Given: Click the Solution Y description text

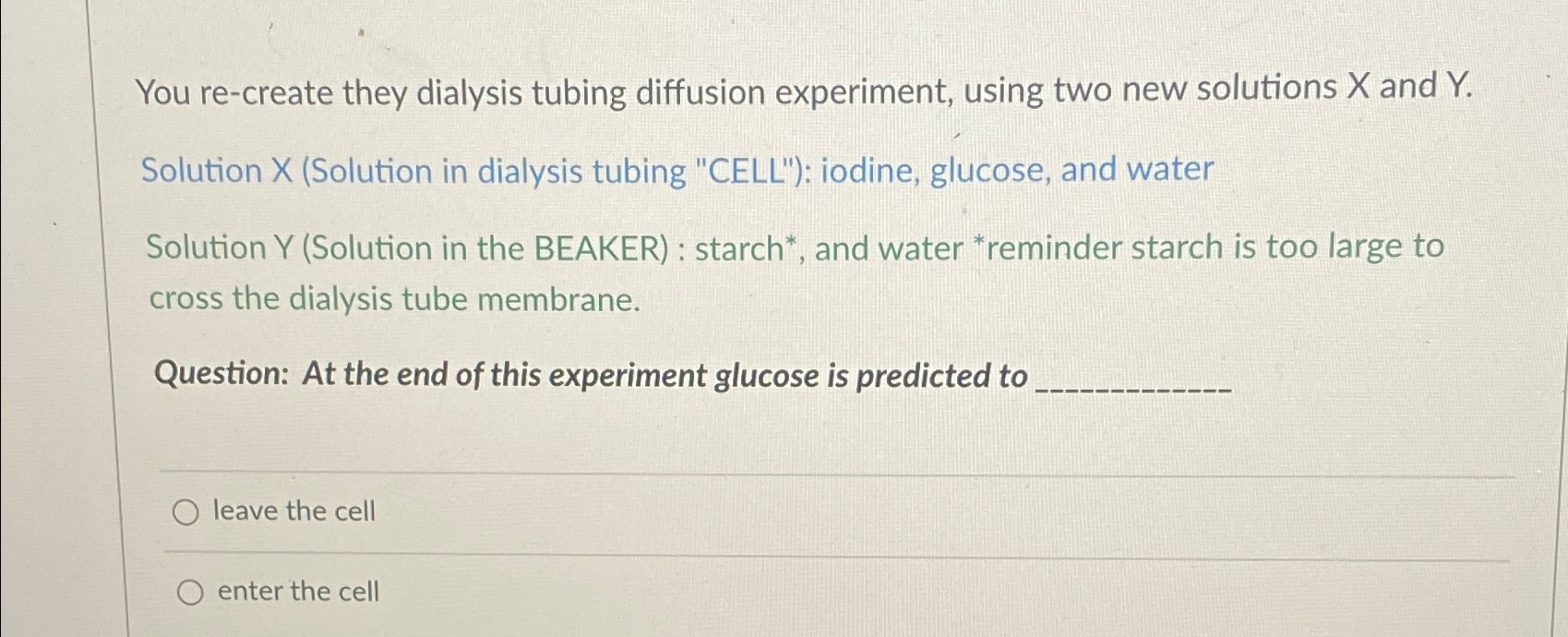Looking at the screenshot, I should coord(794,246).
